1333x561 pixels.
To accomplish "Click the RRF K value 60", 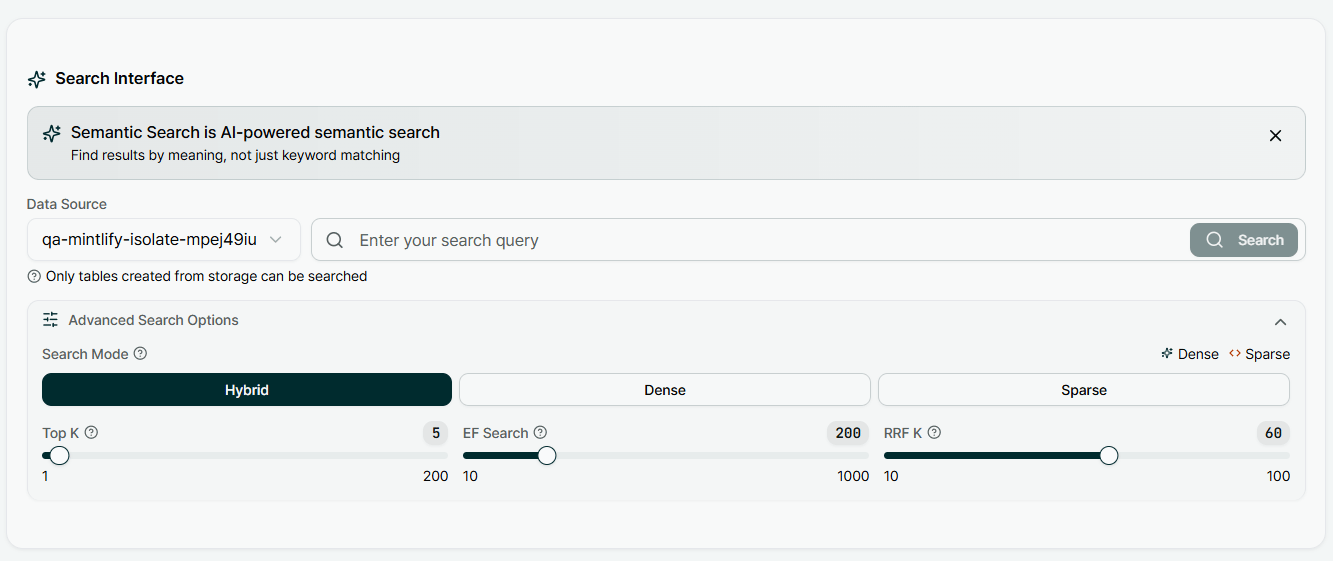I will (1273, 433).
